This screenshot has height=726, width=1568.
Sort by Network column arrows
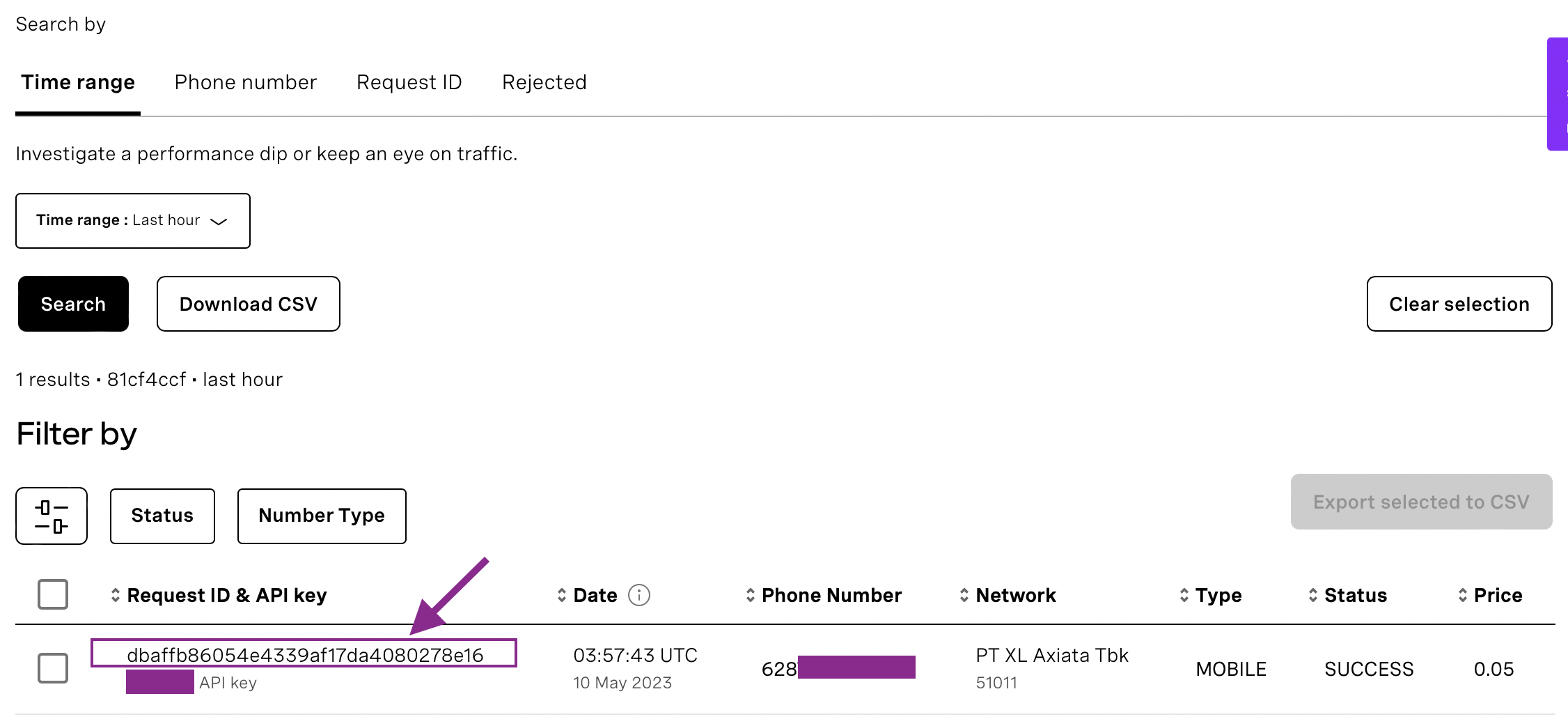point(964,595)
